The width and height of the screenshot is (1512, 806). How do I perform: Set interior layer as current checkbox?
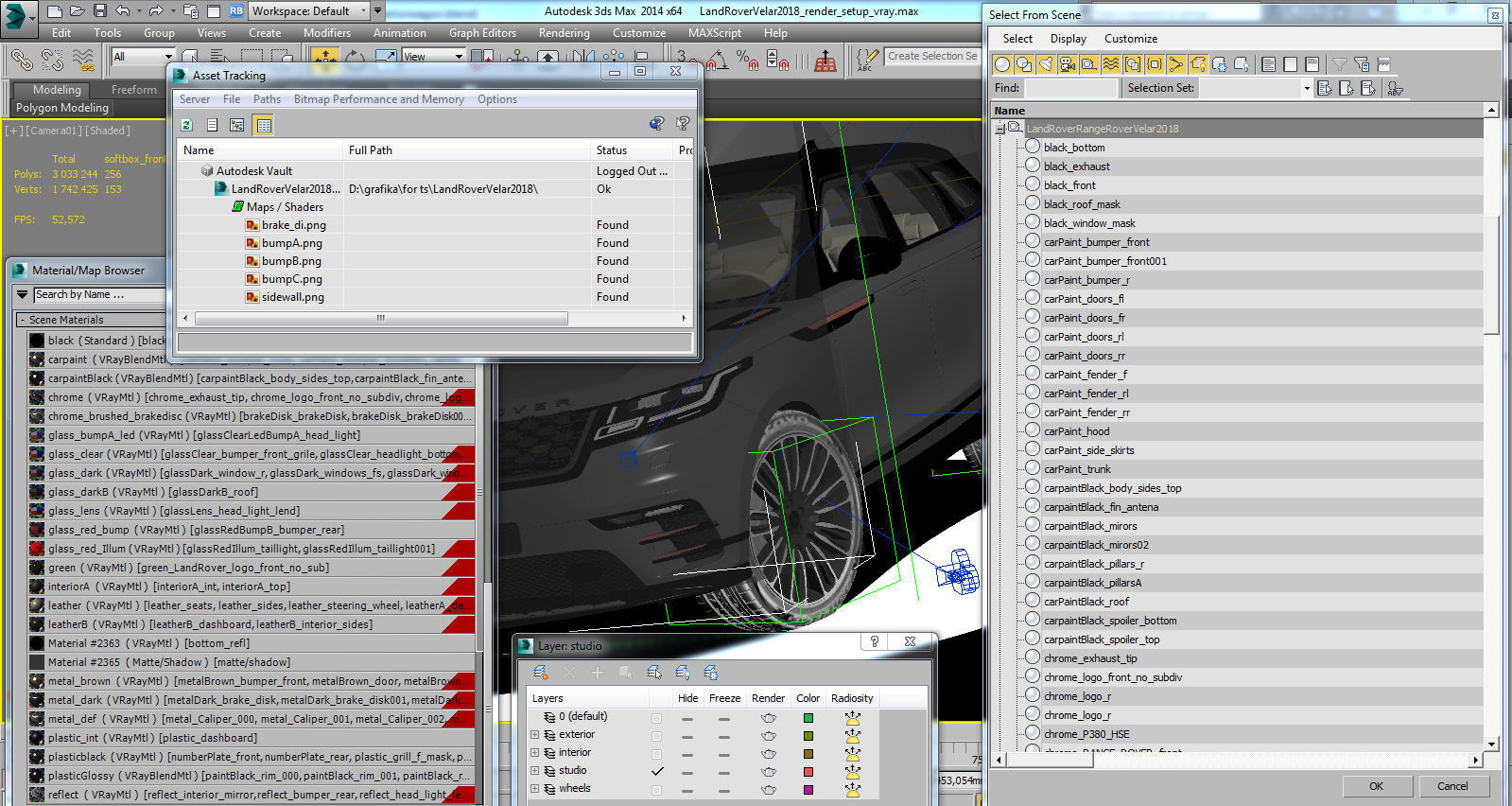point(656,754)
